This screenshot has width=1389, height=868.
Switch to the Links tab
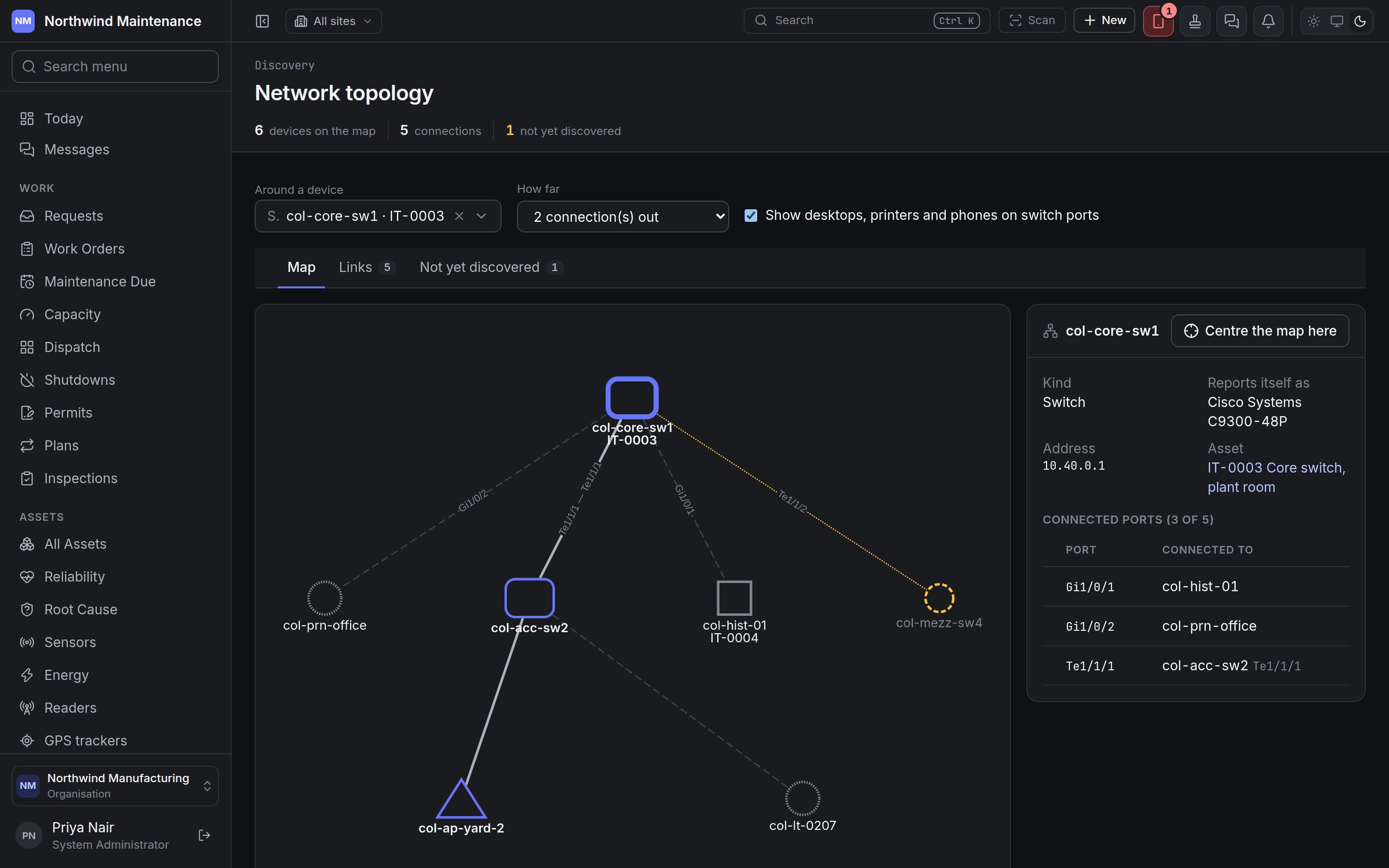367,268
